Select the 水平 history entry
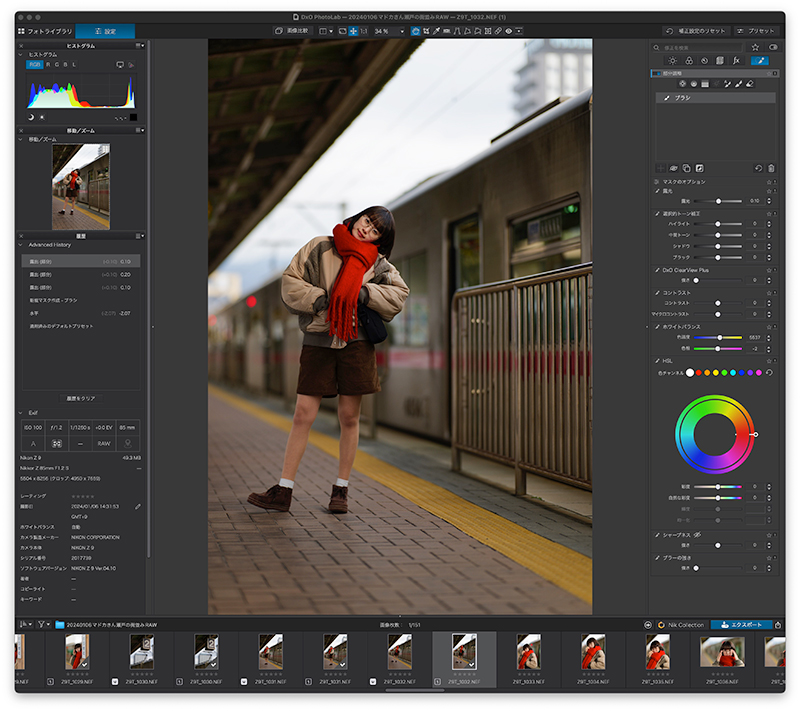The width and height of the screenshot is (800, 711). tap(81, 313)
